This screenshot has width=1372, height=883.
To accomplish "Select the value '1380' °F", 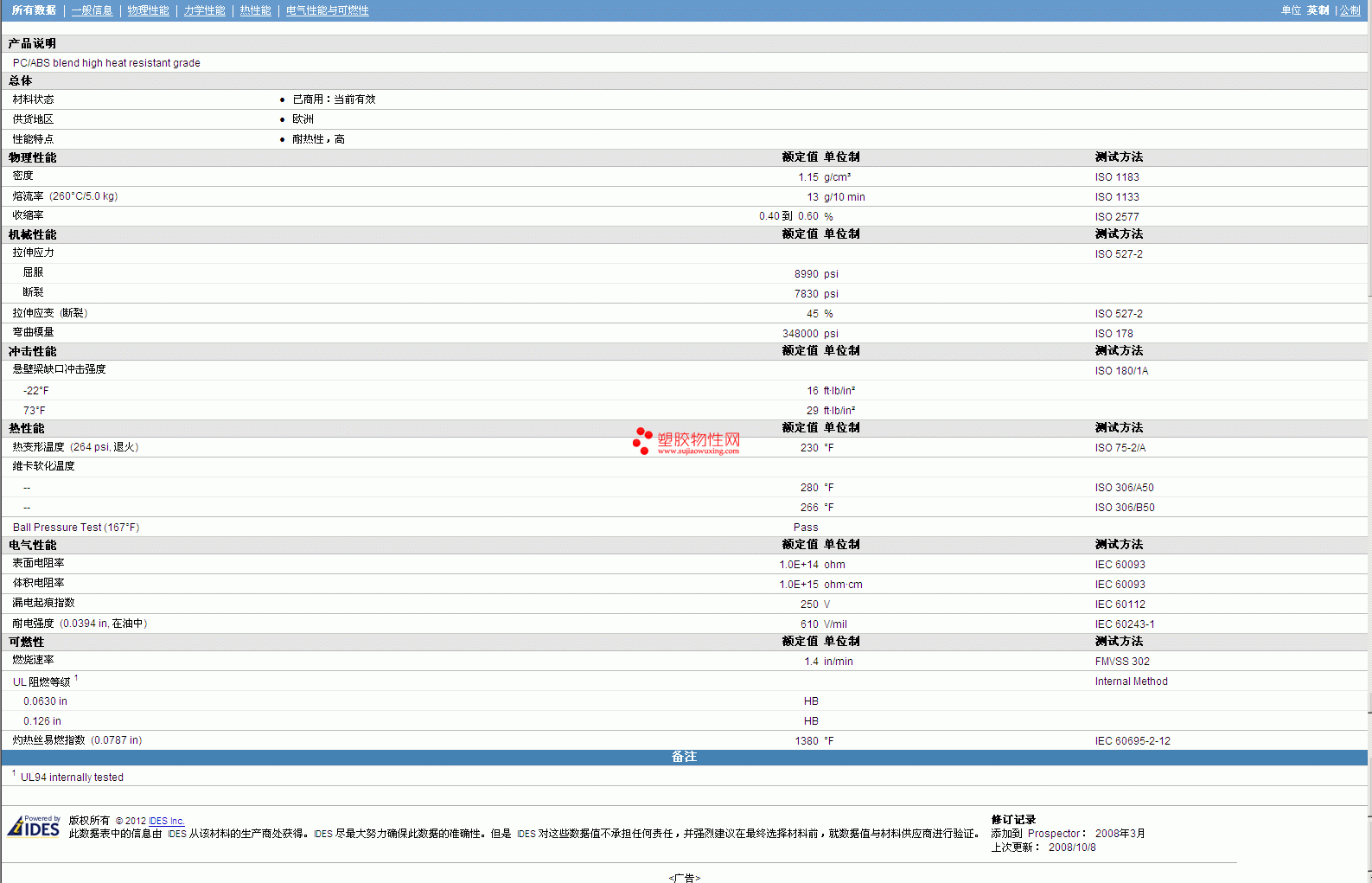I will click(806, 741).
